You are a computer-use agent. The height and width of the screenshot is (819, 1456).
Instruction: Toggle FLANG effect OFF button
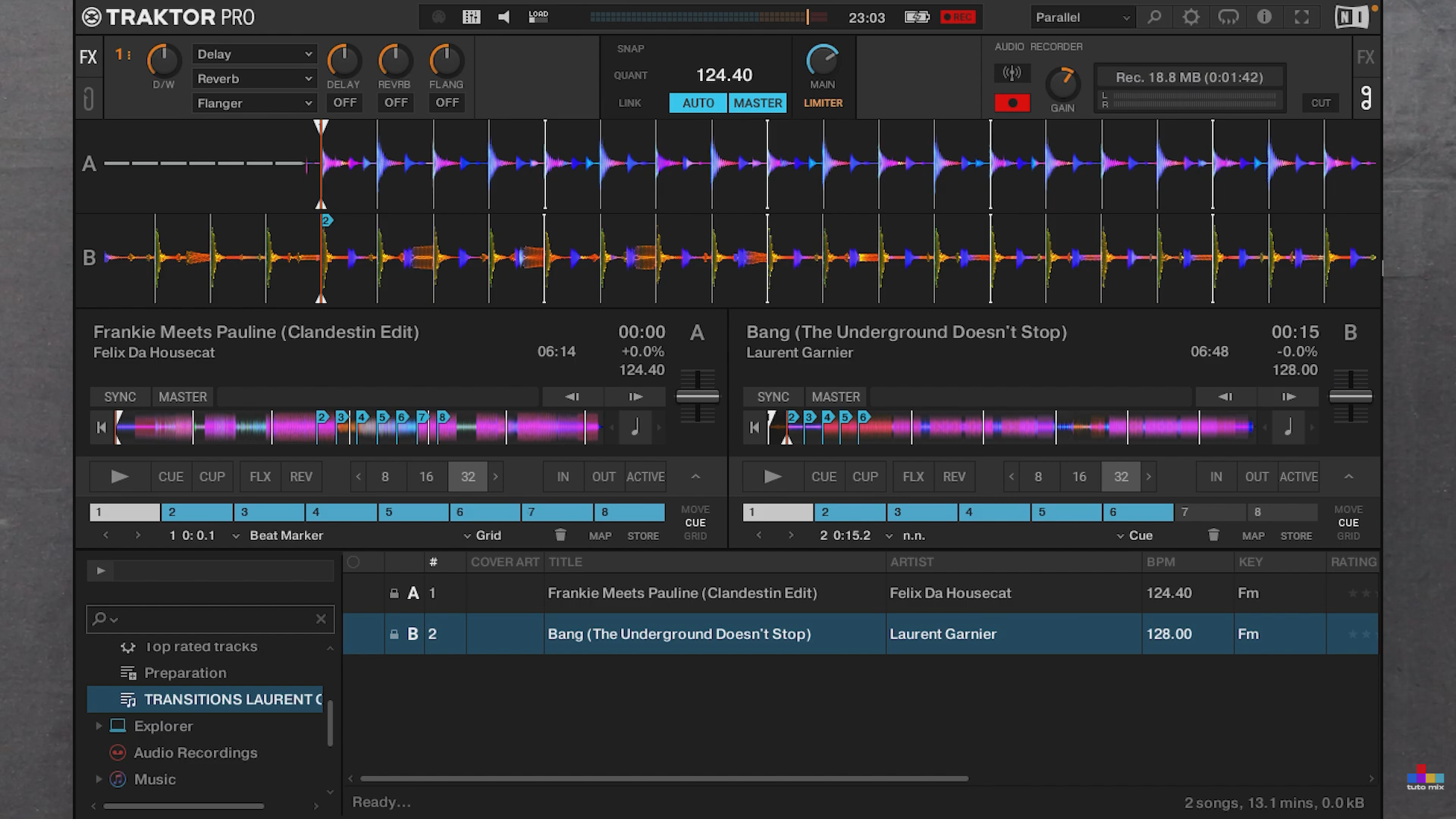[447, 102]
